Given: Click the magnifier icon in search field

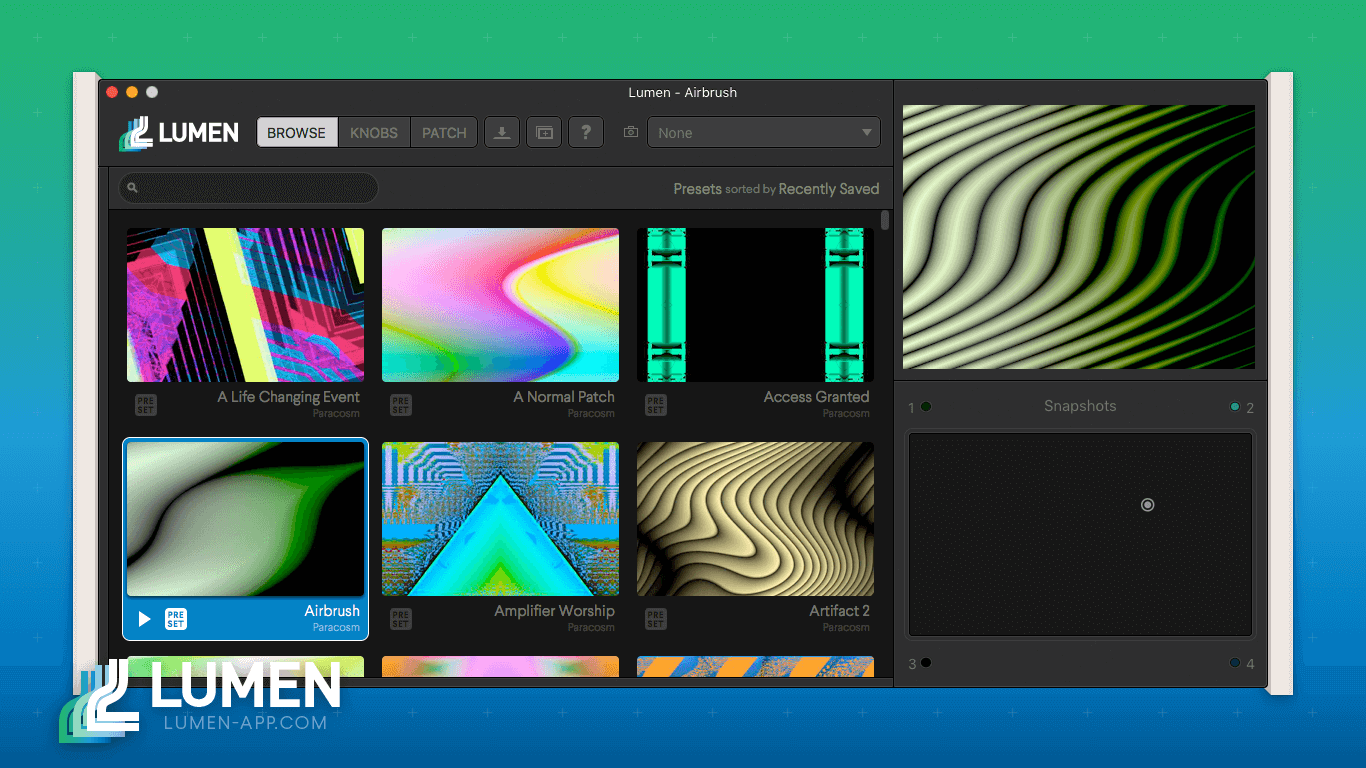Looking at the screenshot, I should (132, 188).
